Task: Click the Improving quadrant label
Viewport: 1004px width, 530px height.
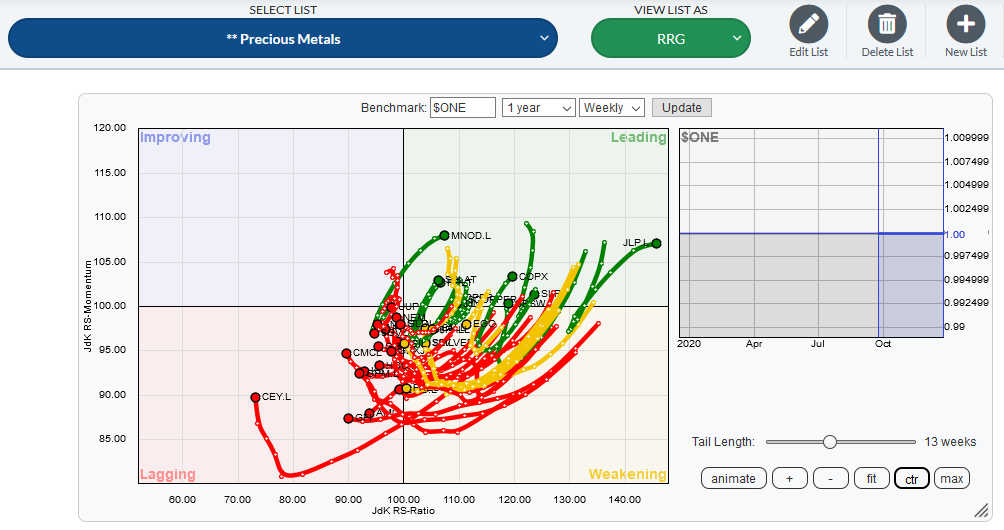Action: coord(175,138)
